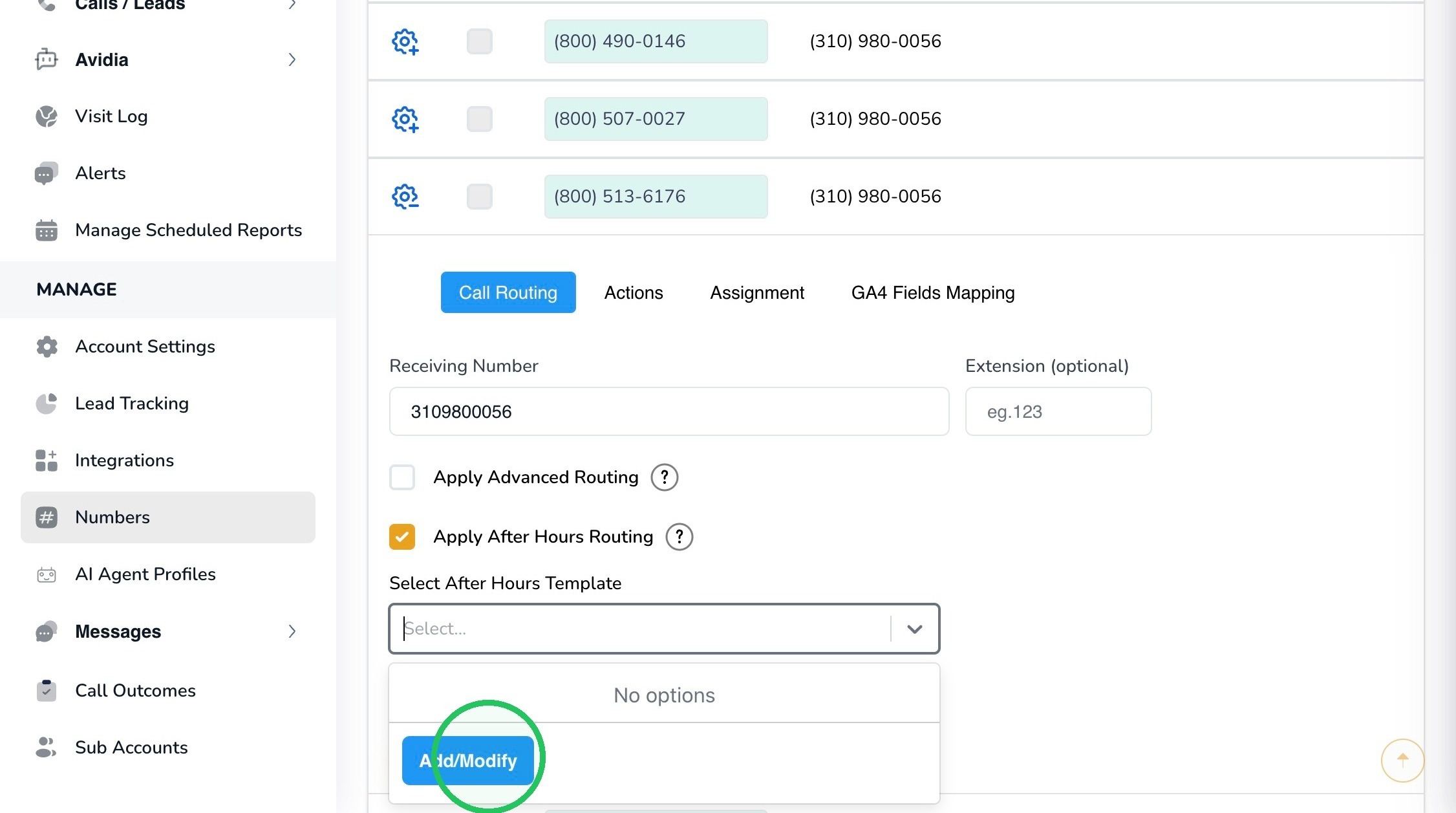Click the Extension (optional) input field
Screen dimensions: 1456x813
tap(1058, 411)
